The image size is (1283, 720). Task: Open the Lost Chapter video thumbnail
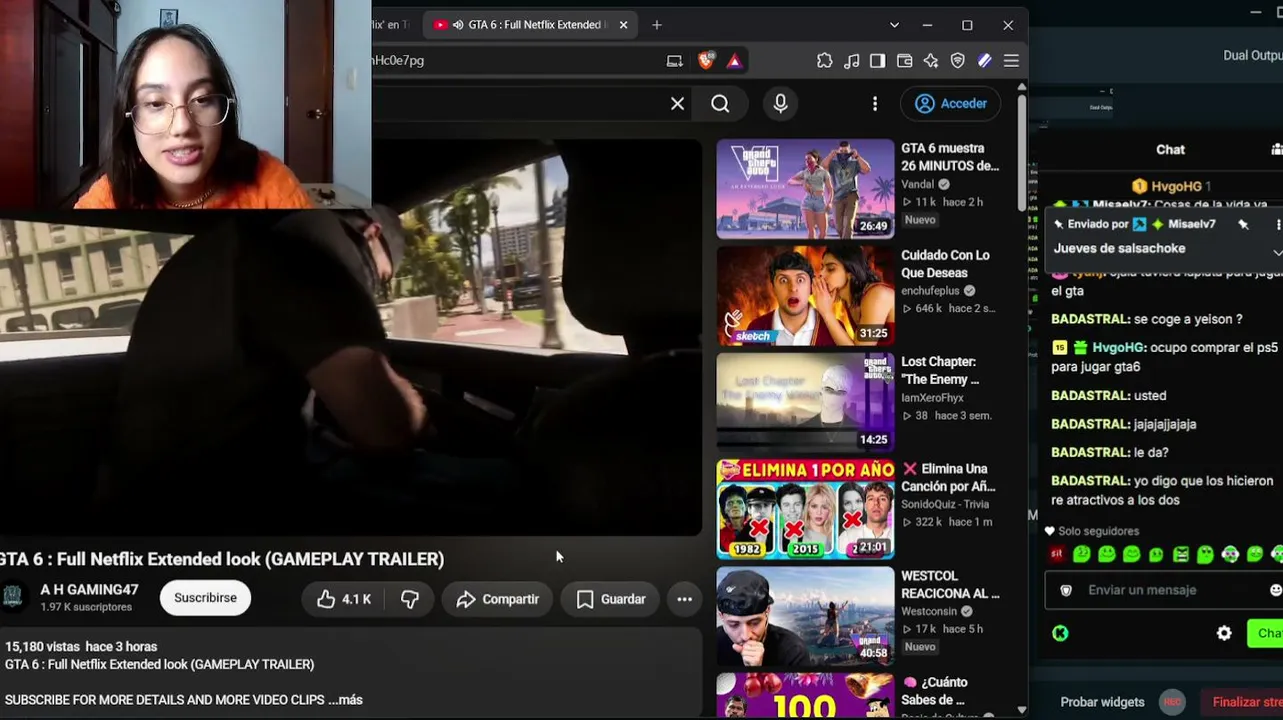pos(805,403)
